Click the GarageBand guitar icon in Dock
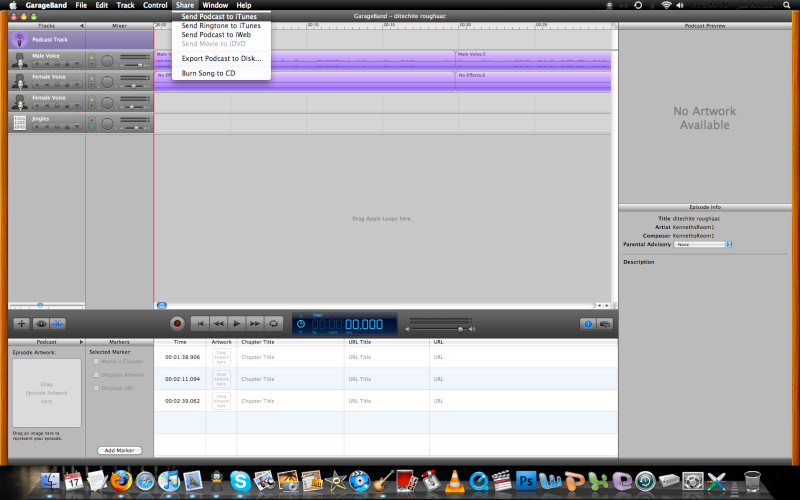 click(383, 481)
